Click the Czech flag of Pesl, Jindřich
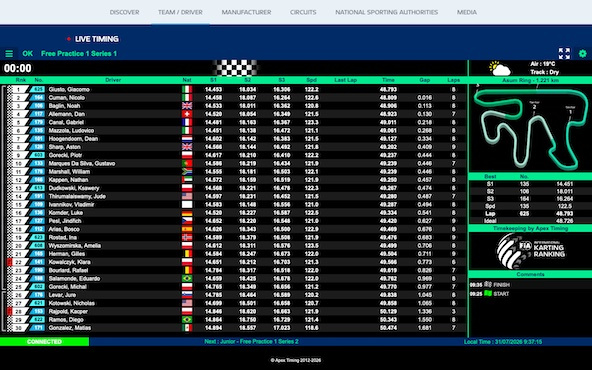The width and height of the screenshot is (592, 370). point(187,221)
